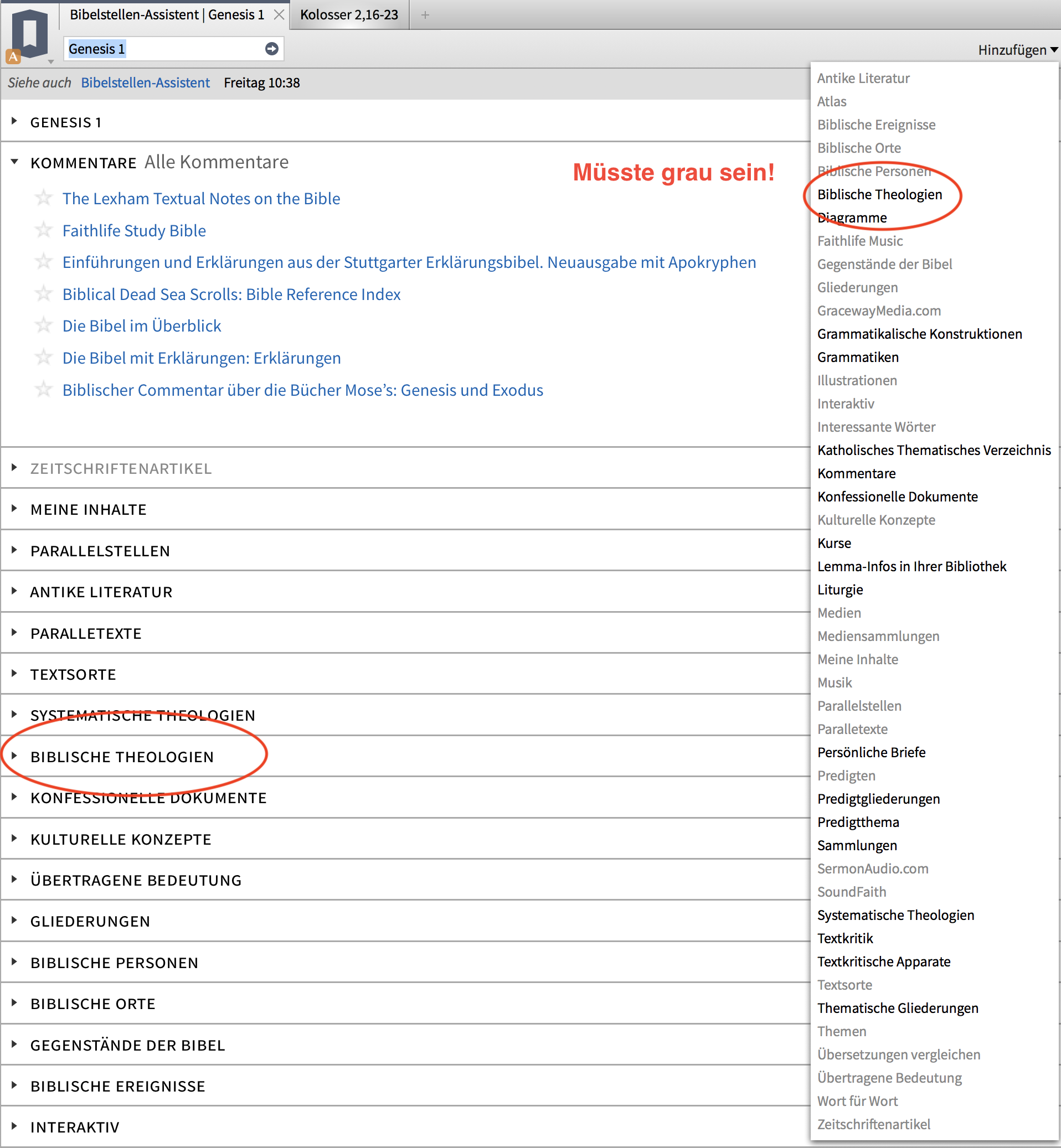Open the Faithlife Study Bible link

[135, 231]
